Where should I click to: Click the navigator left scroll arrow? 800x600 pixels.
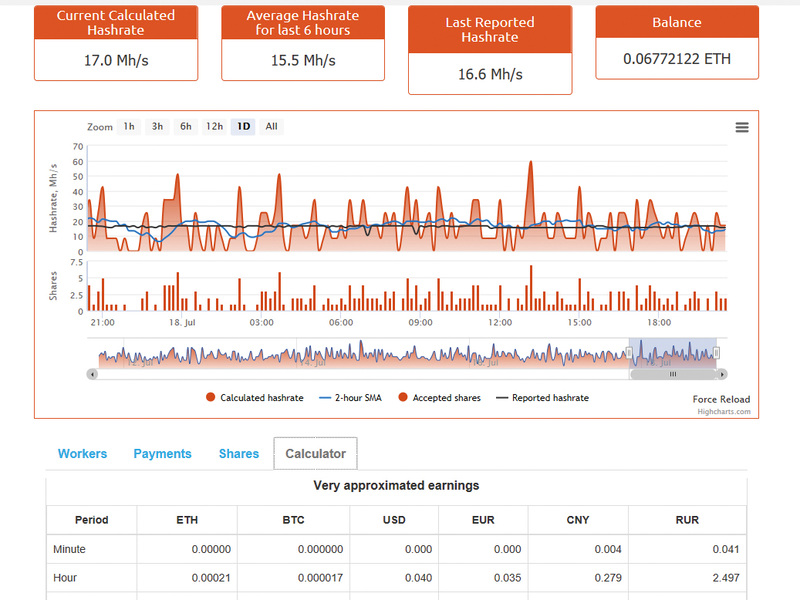click(x=92, y=374)
